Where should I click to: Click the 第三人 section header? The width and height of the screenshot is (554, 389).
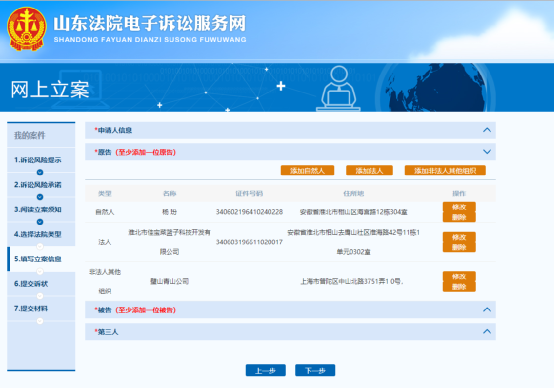(290, 332)
